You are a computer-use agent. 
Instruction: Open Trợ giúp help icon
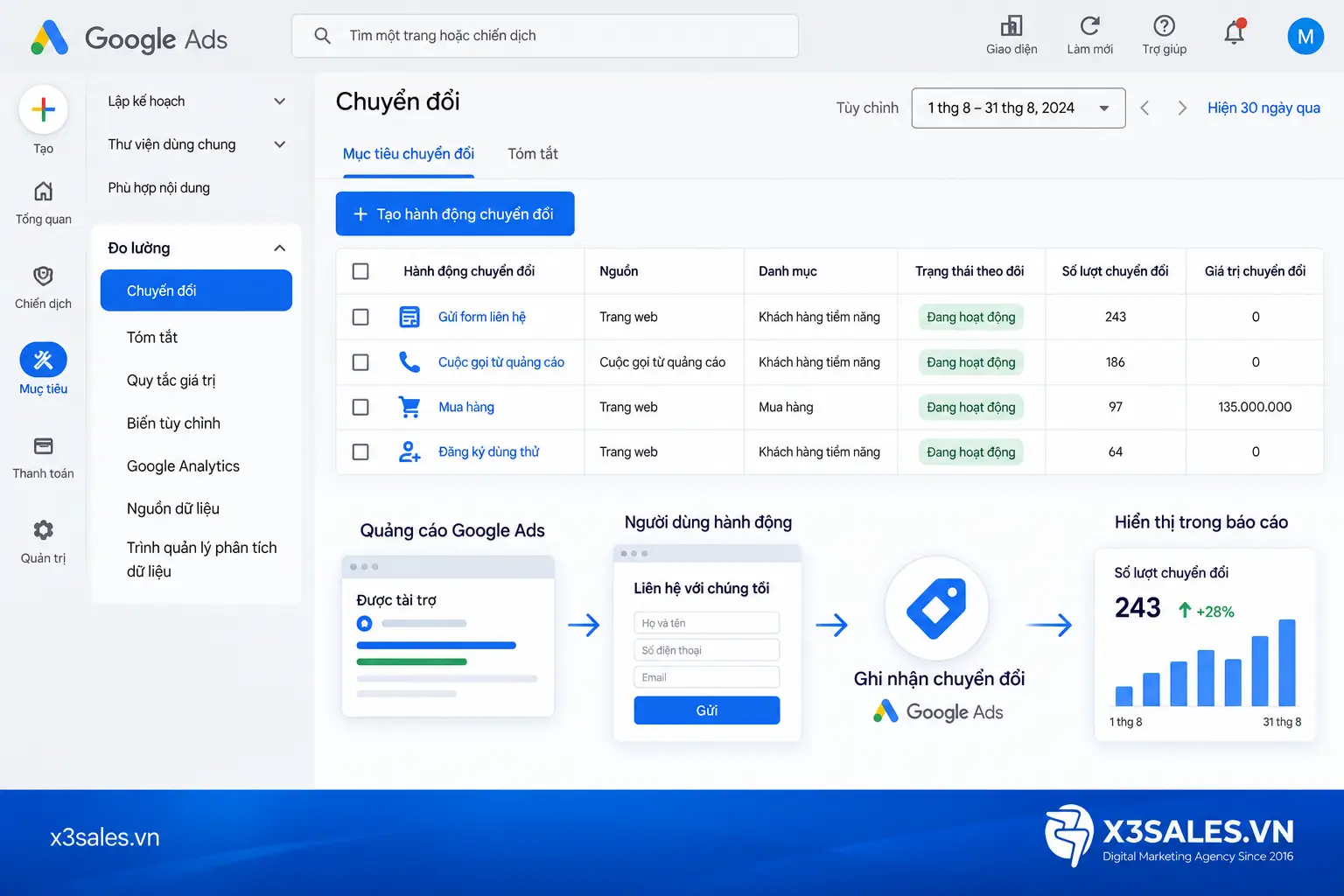1164,25
